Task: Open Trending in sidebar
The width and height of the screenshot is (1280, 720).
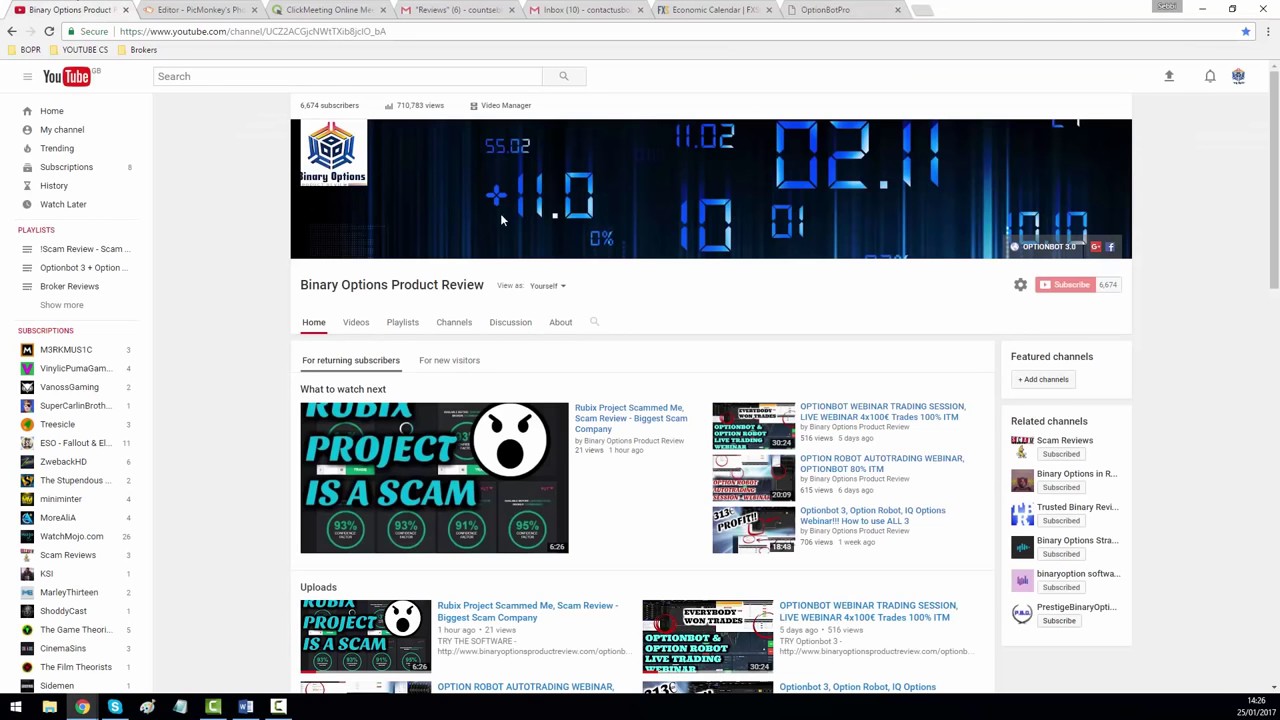Action: (57, 148)
